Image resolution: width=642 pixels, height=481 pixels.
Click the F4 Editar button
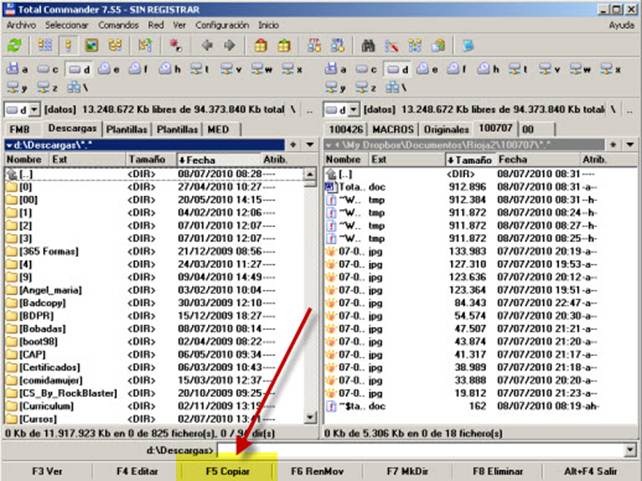[x=137, y=471]
